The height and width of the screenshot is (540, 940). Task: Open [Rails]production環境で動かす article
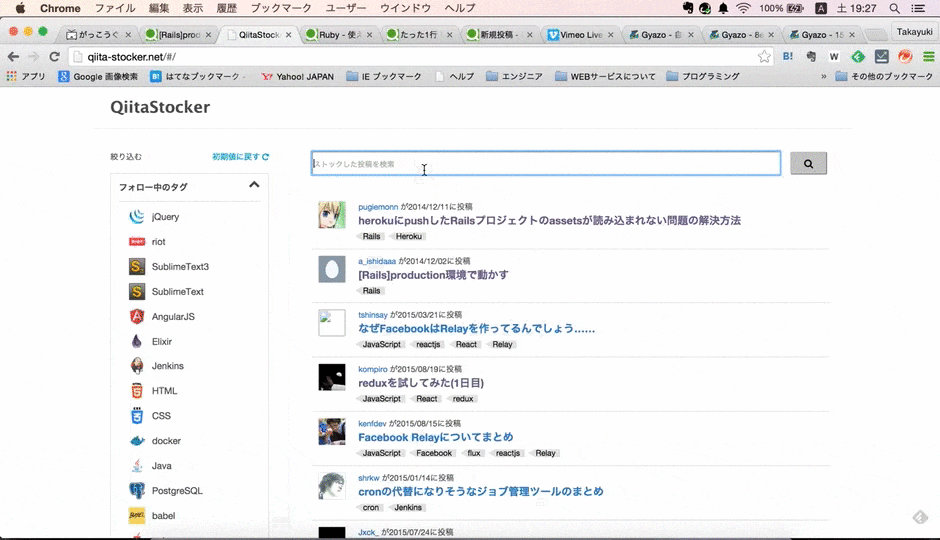tap(433, 275)
